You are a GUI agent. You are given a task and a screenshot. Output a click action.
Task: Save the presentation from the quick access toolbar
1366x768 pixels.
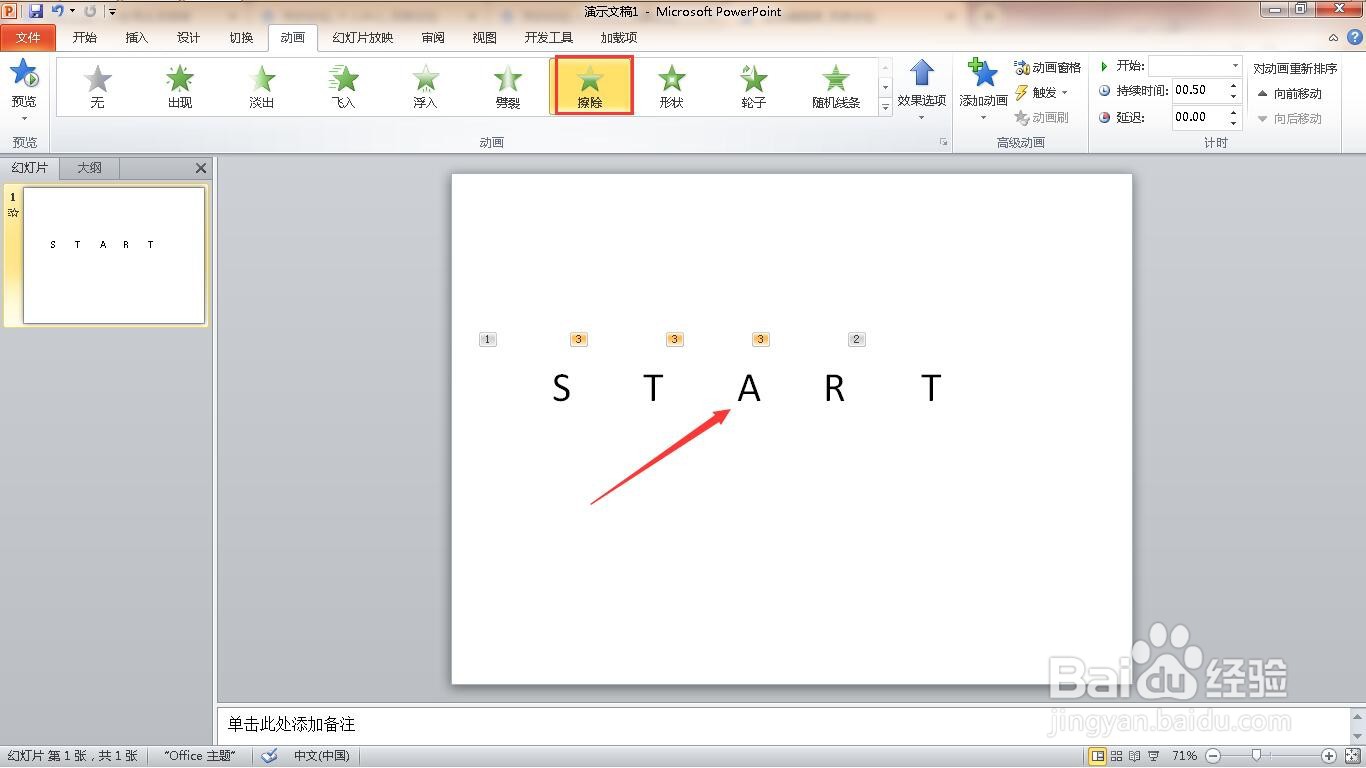pos(36,11)
